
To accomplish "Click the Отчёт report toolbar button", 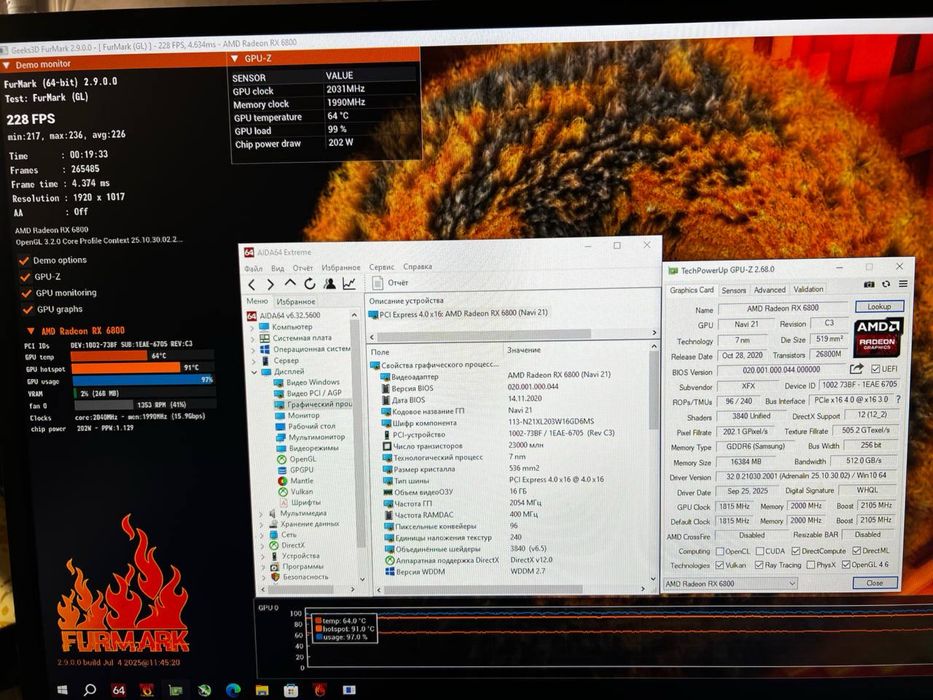I will 390,283.
